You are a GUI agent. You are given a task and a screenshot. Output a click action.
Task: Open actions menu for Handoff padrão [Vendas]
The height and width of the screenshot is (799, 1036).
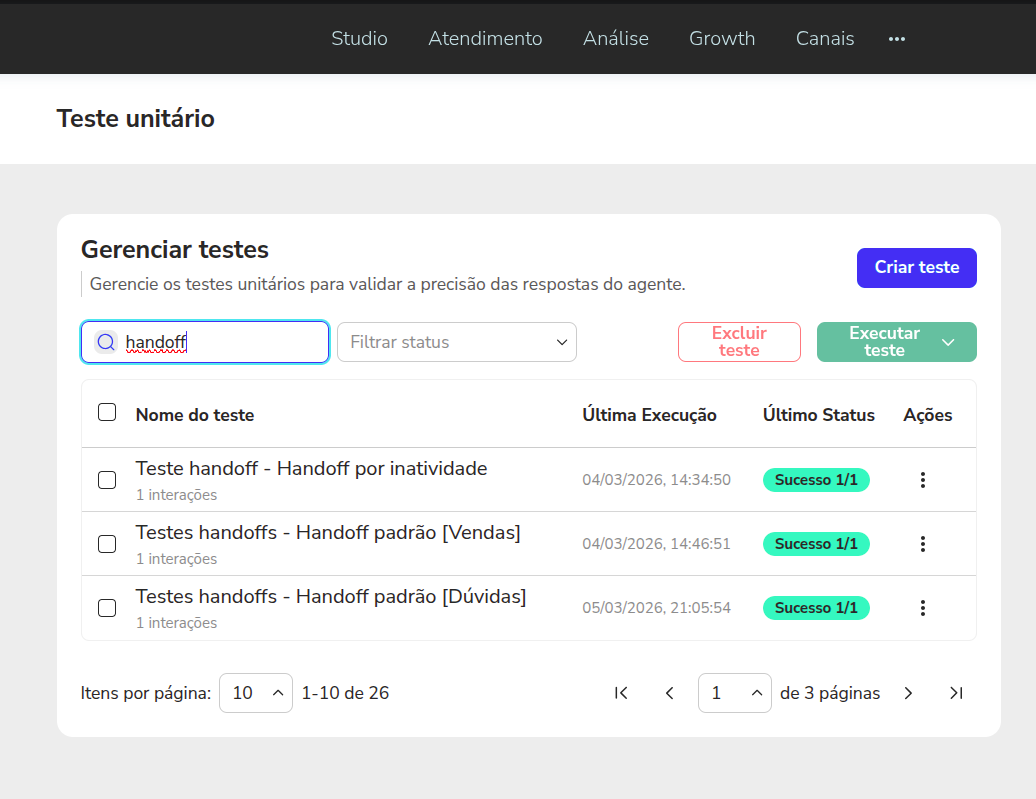(922, 544)
